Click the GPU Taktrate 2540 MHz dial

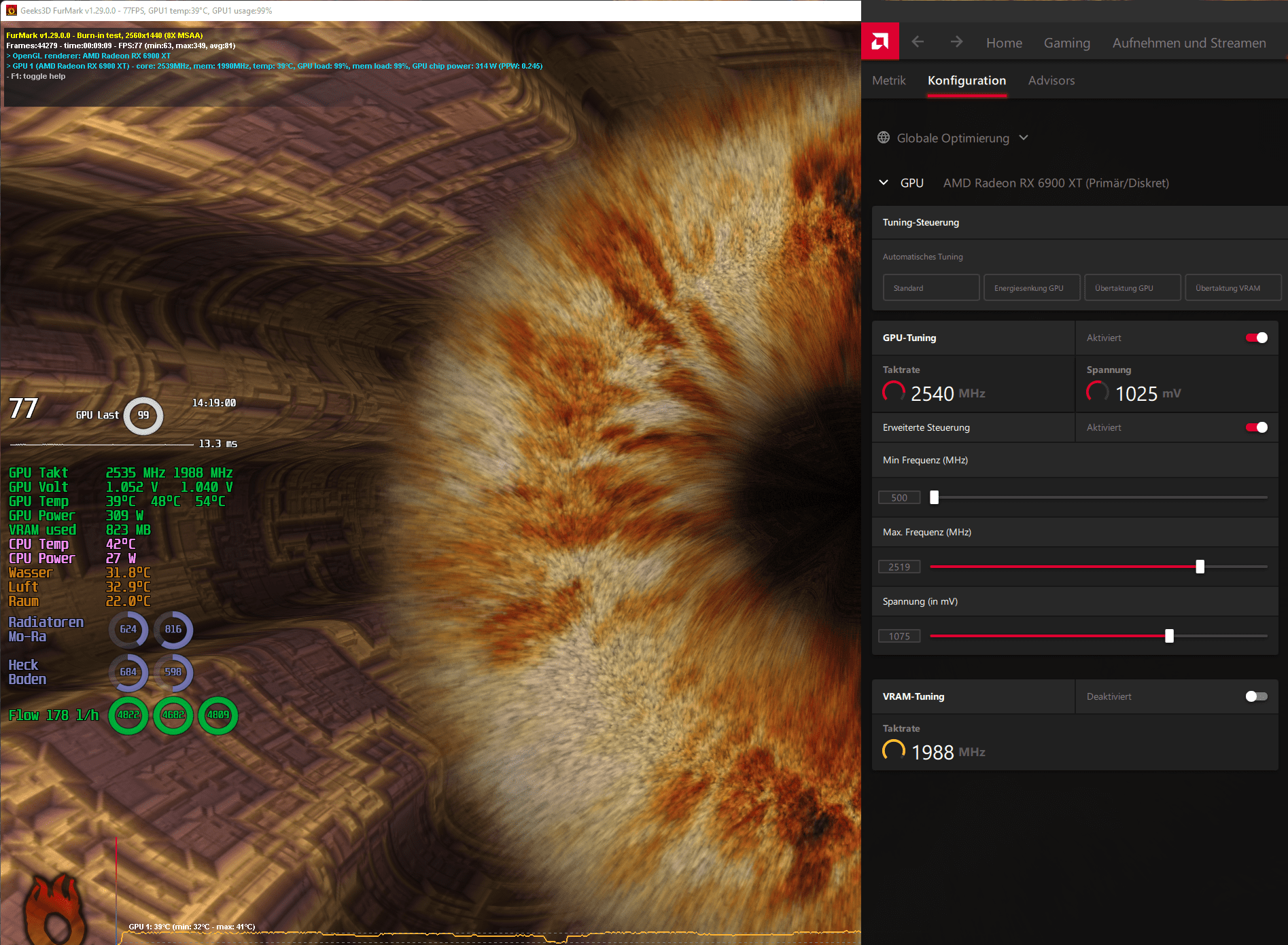(893, 392)
